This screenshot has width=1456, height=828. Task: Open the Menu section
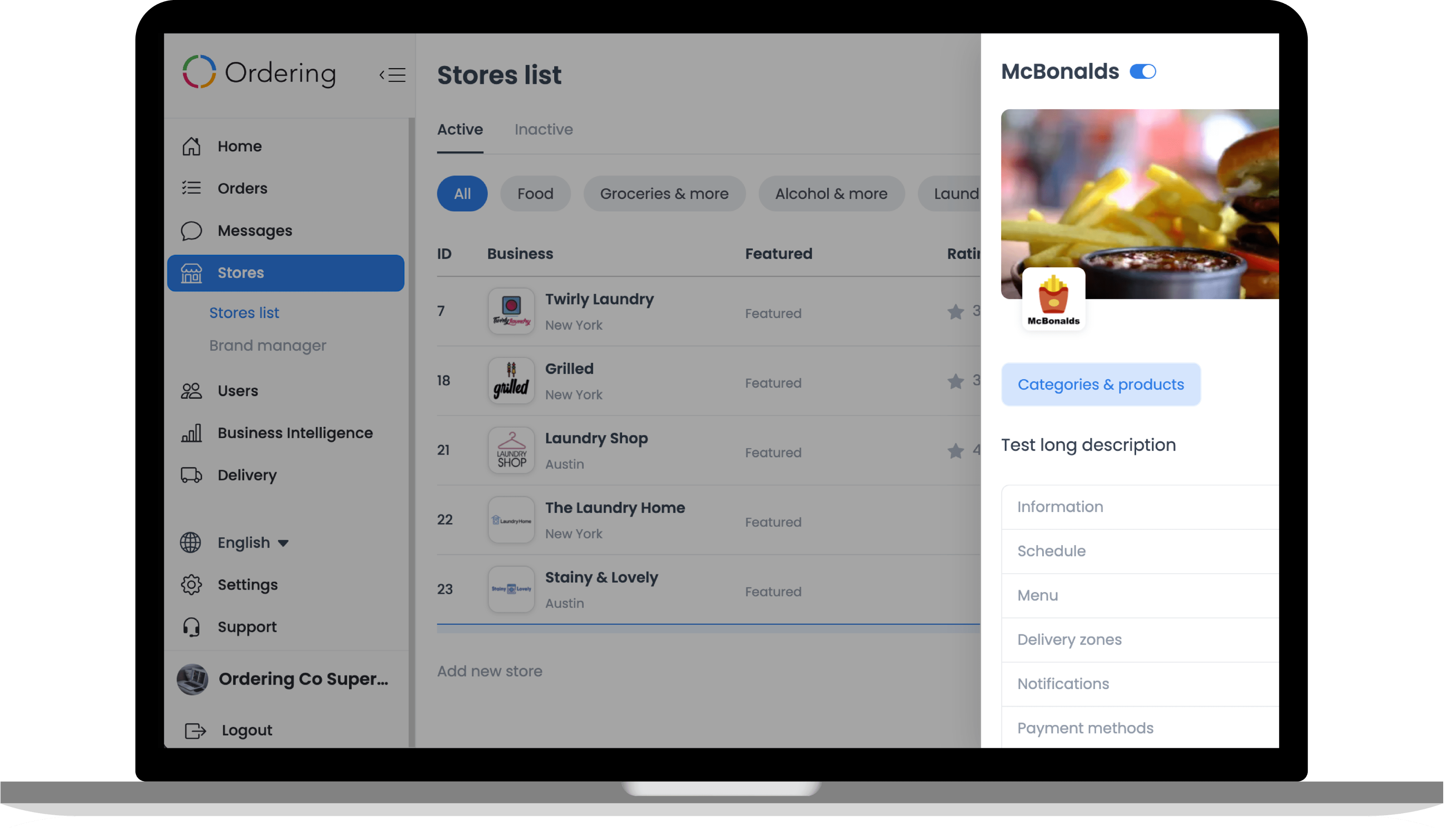pyautogui.click(x=1140, y=595)
